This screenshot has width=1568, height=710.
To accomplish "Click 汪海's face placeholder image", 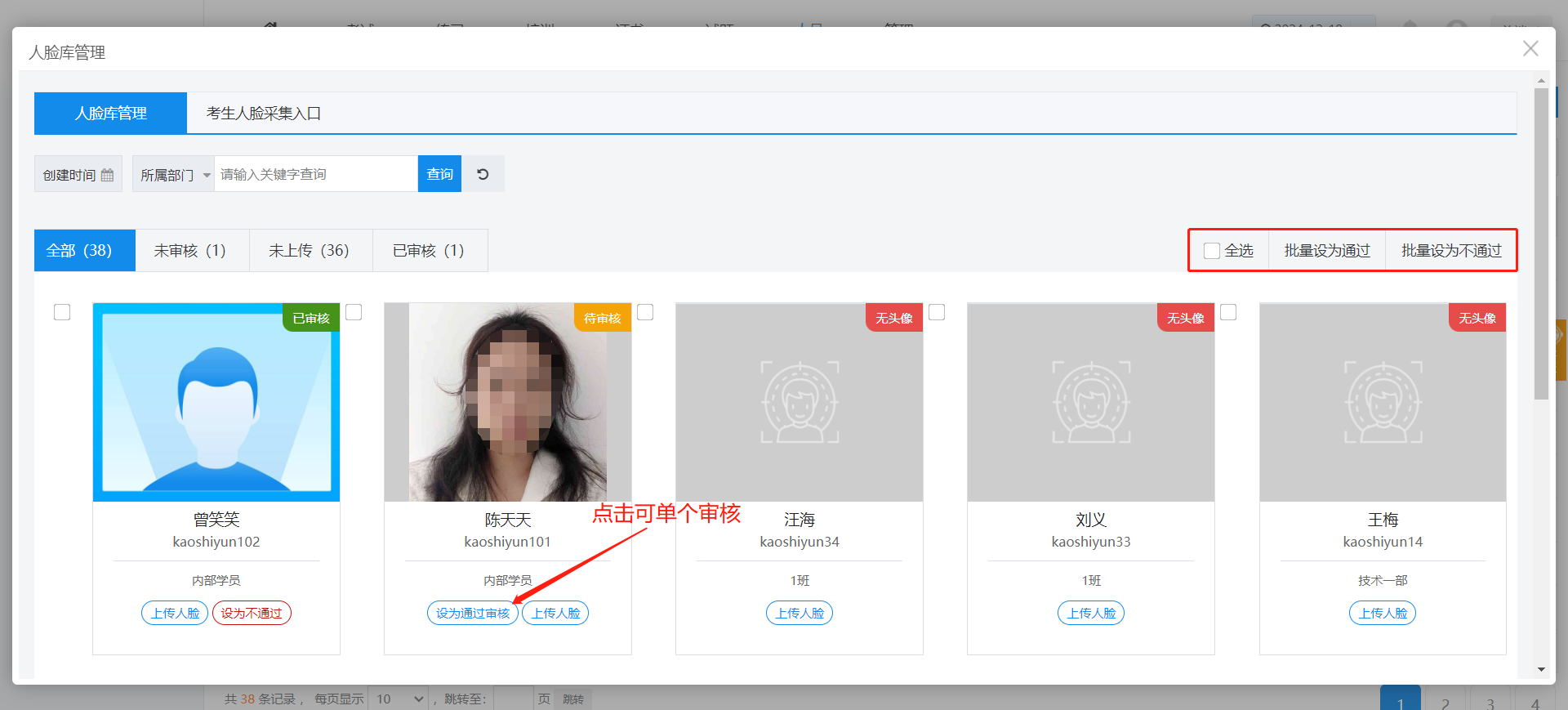I will click(x=799, y=402).
